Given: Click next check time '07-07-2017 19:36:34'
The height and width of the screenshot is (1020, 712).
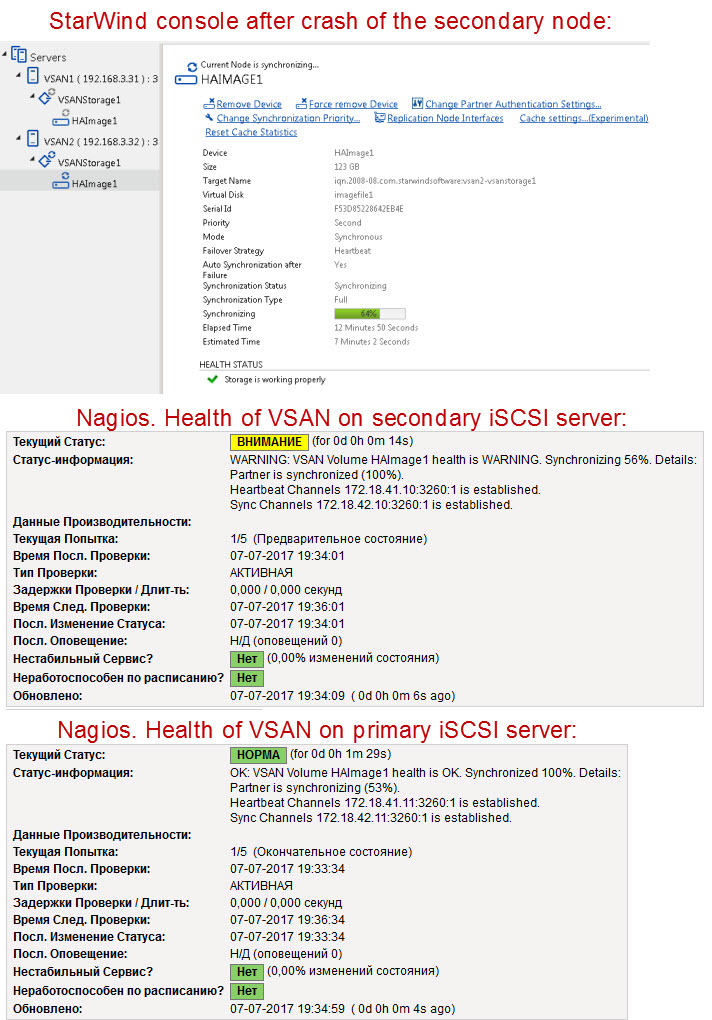Looking at the screenshot, I should coord(287,919).
